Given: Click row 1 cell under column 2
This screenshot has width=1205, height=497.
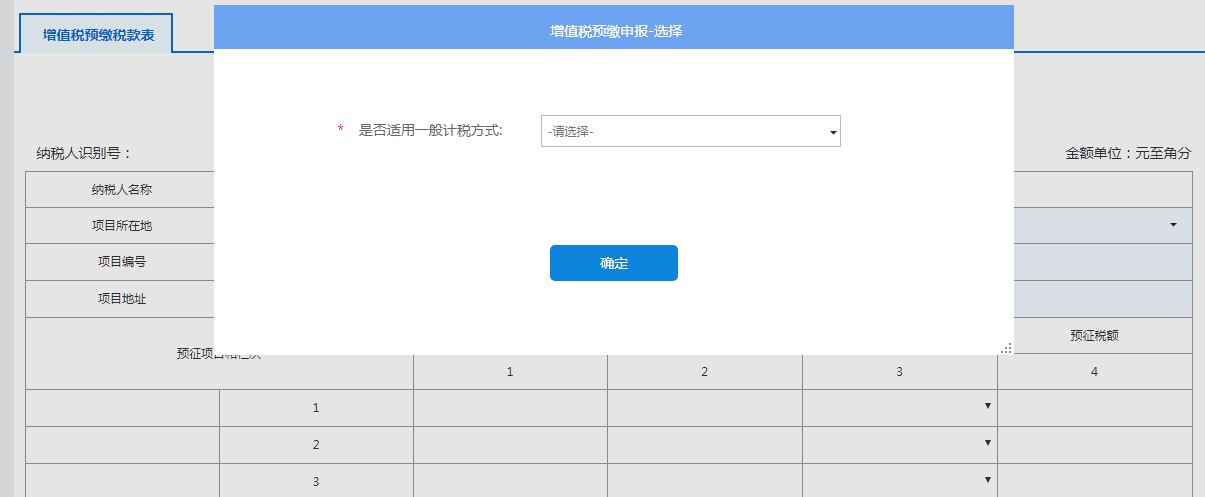Looking at the screenshot, I should tap(704, 407).
